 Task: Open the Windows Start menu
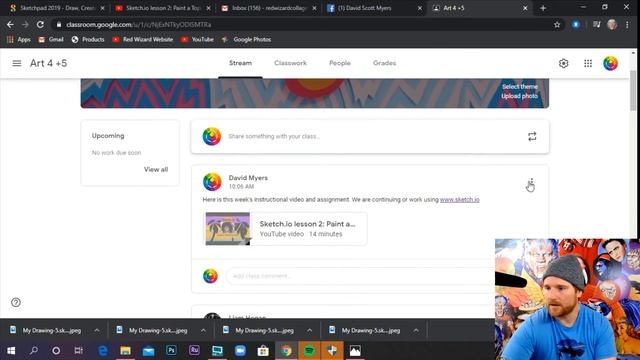point(11,351)
